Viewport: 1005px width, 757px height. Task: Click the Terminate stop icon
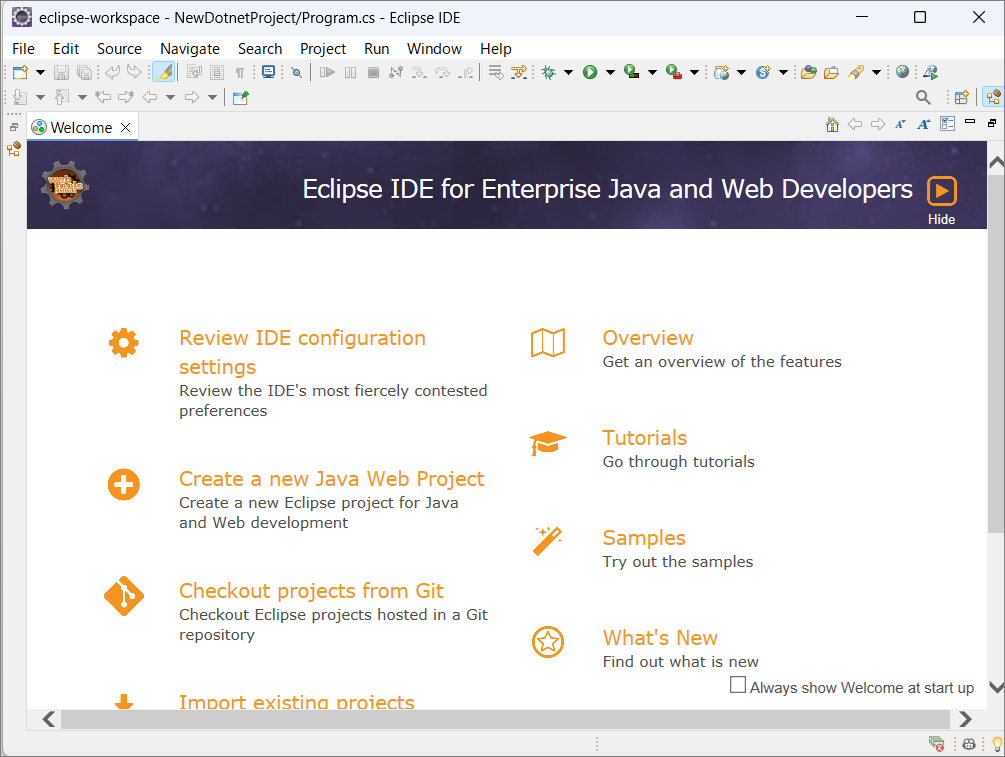(373, 72)
